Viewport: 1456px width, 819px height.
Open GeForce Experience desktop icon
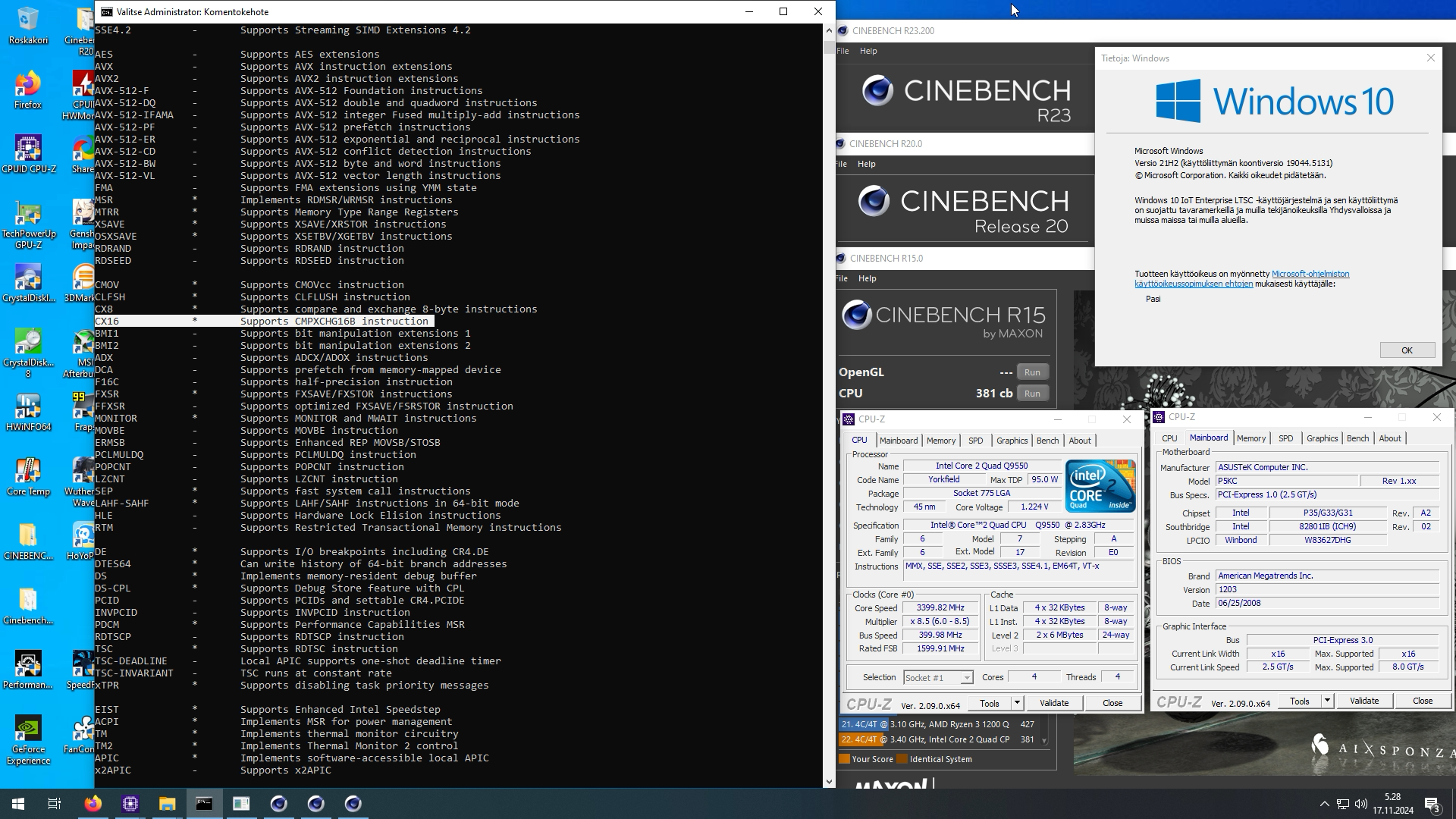tap(28, 740)
